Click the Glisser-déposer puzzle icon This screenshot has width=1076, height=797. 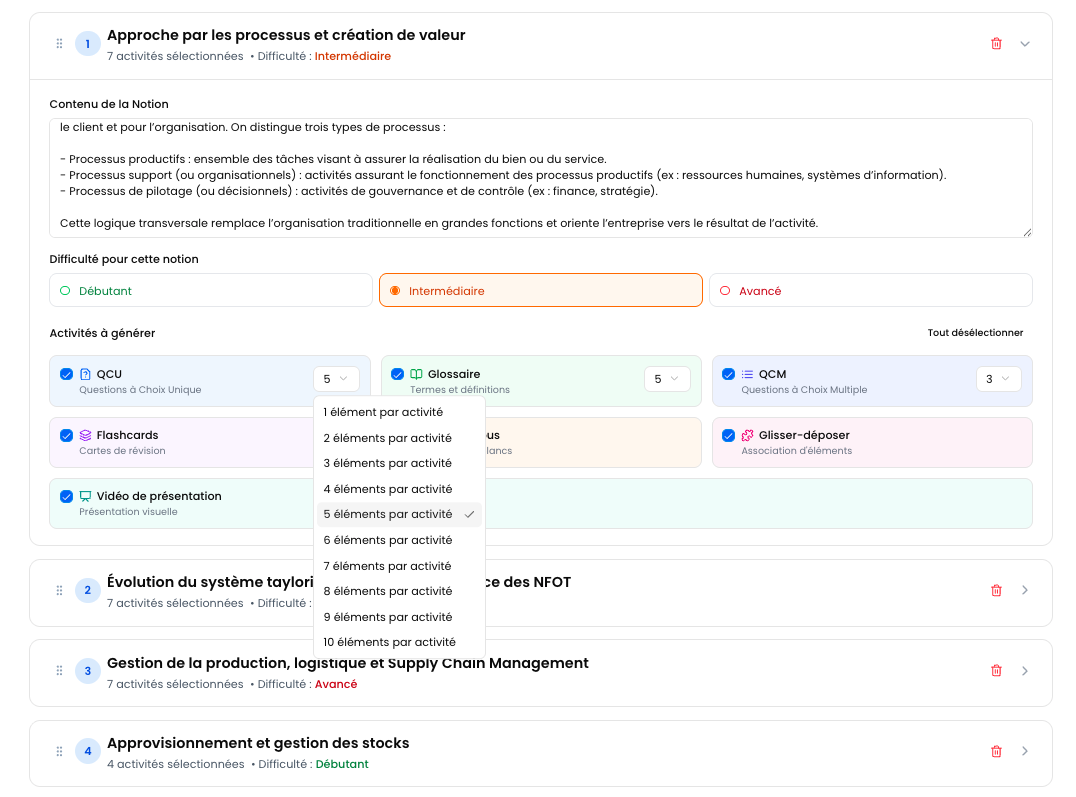(x=747, y=435)
